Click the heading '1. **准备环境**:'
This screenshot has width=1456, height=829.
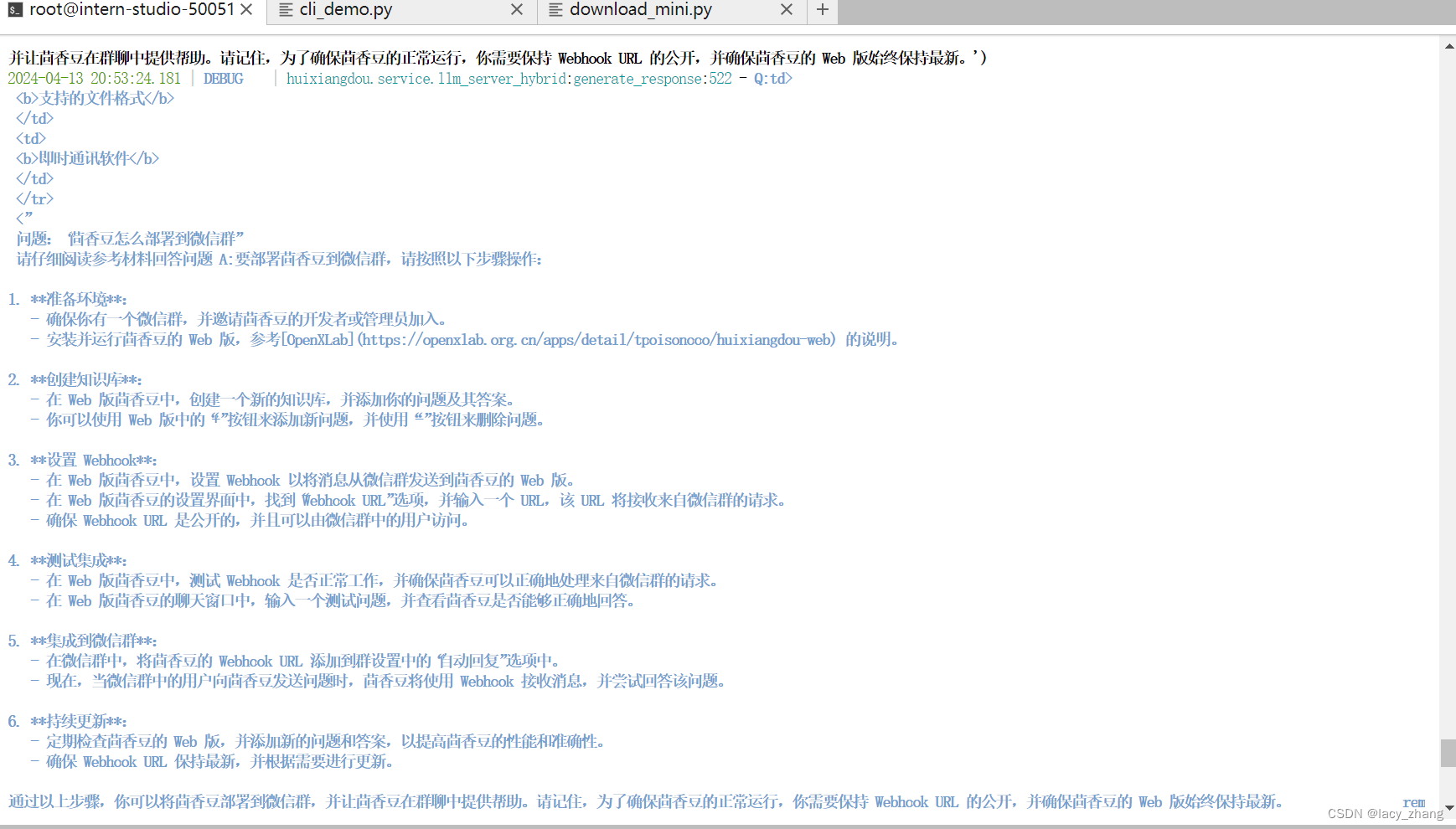pyautogui.click(x=68, y=300)
